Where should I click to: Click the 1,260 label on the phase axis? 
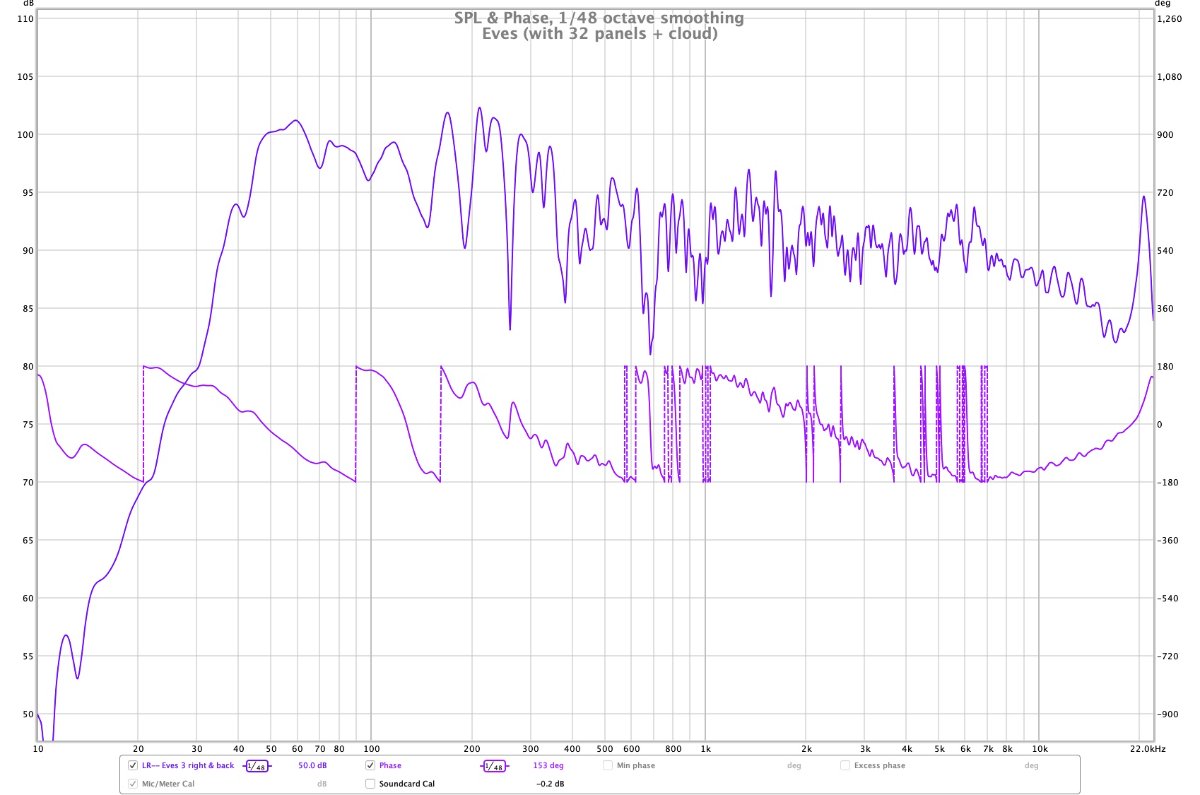(1169, 19)
